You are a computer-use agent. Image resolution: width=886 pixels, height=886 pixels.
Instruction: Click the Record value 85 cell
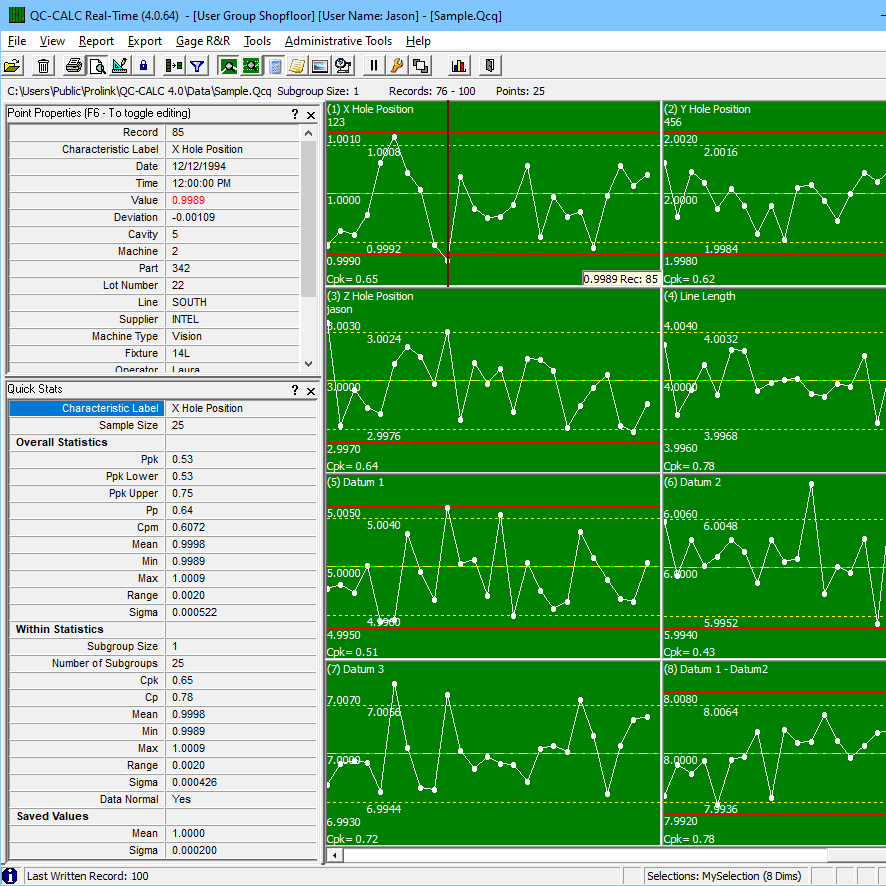tap(232, 132)
